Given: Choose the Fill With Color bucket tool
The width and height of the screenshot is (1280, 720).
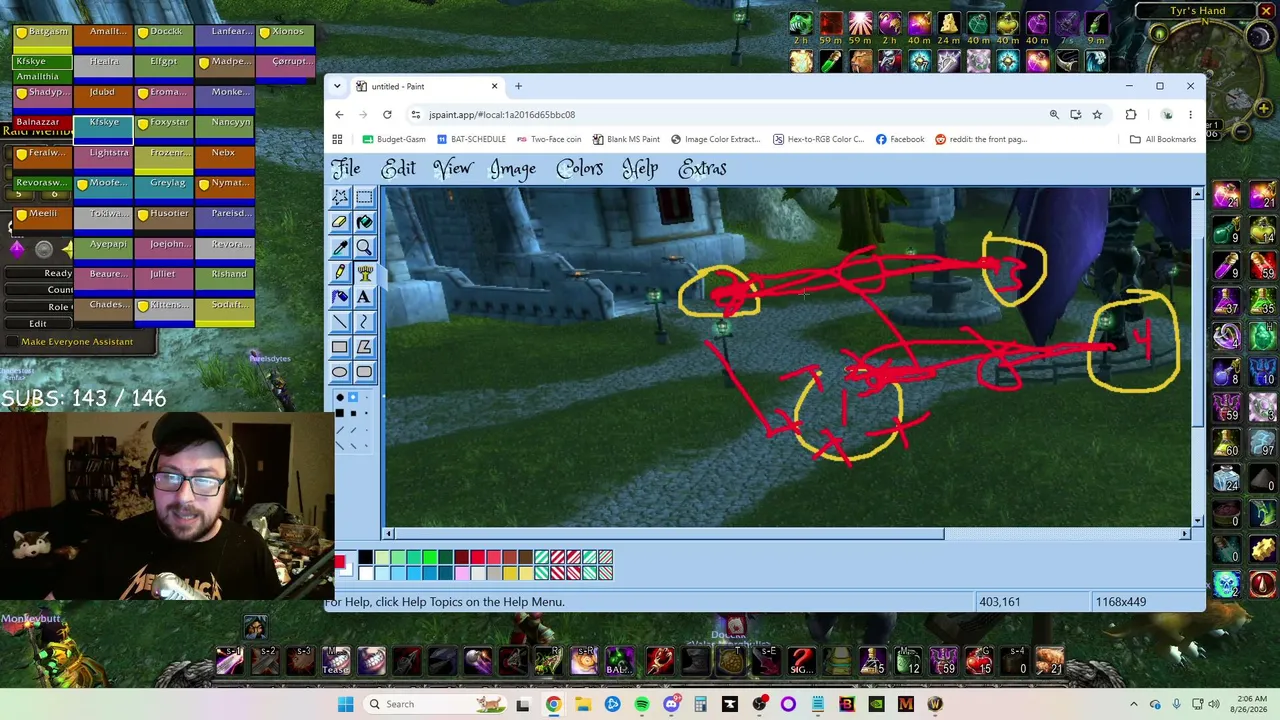Looking at the screenshot, I should tap(364, 222).
